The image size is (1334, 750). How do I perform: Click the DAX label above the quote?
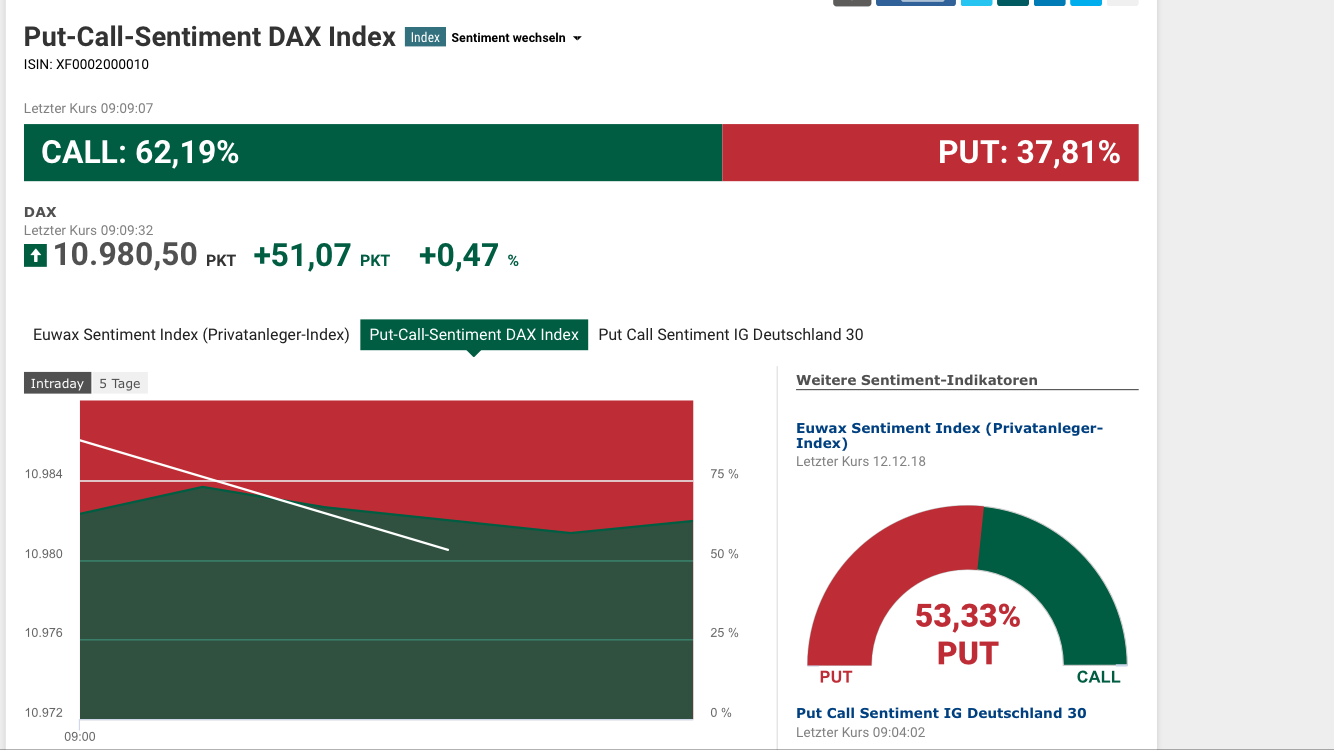tap(40, 212)
